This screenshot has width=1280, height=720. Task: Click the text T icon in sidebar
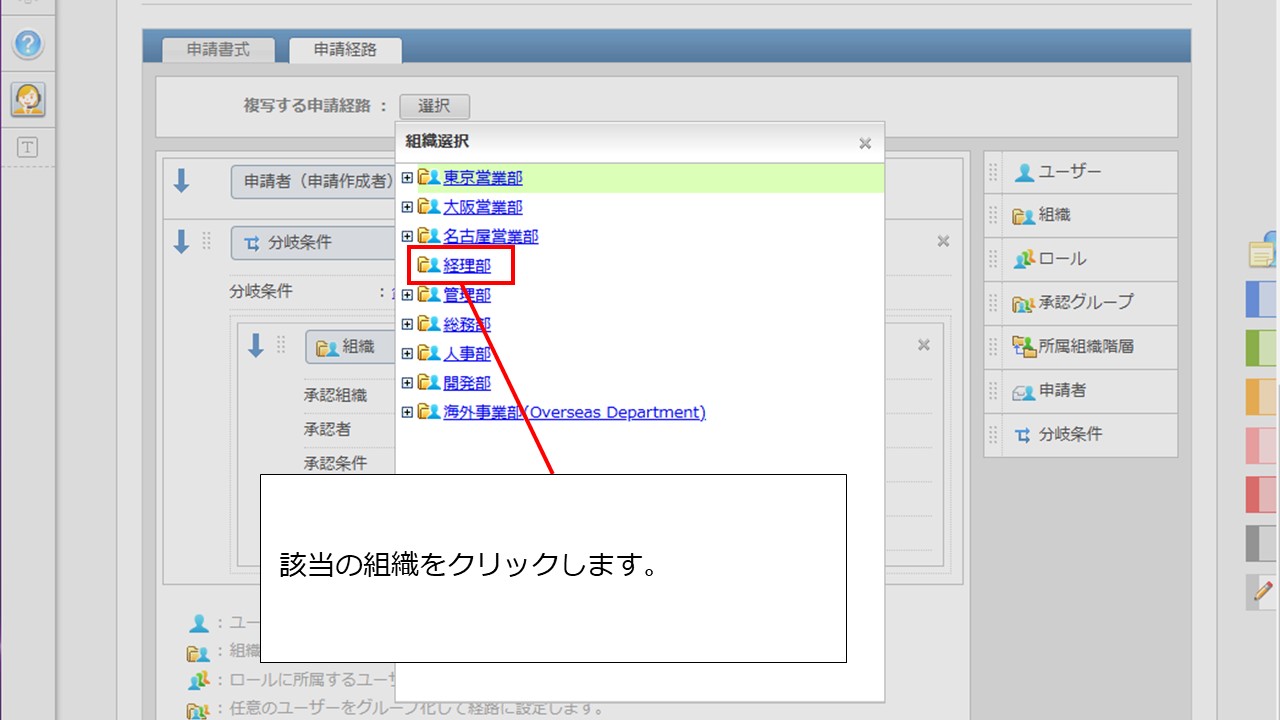(28, 147)
